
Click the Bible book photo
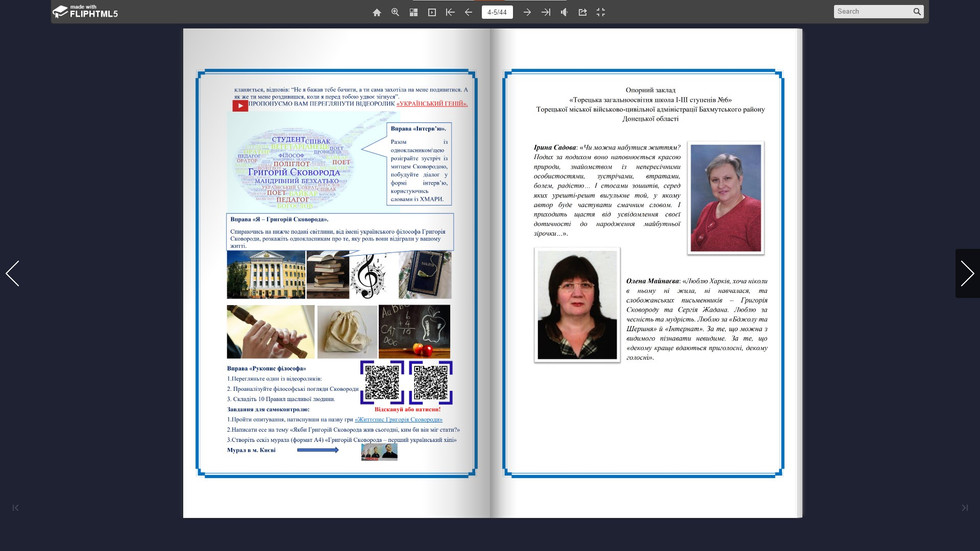(425, 275)
